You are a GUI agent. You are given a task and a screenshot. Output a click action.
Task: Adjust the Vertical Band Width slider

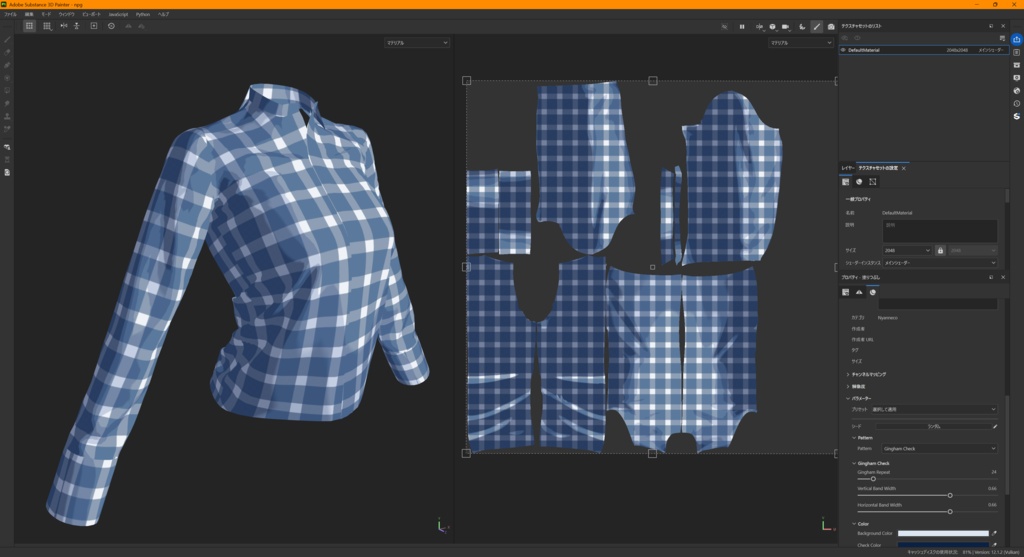[927, 495]
